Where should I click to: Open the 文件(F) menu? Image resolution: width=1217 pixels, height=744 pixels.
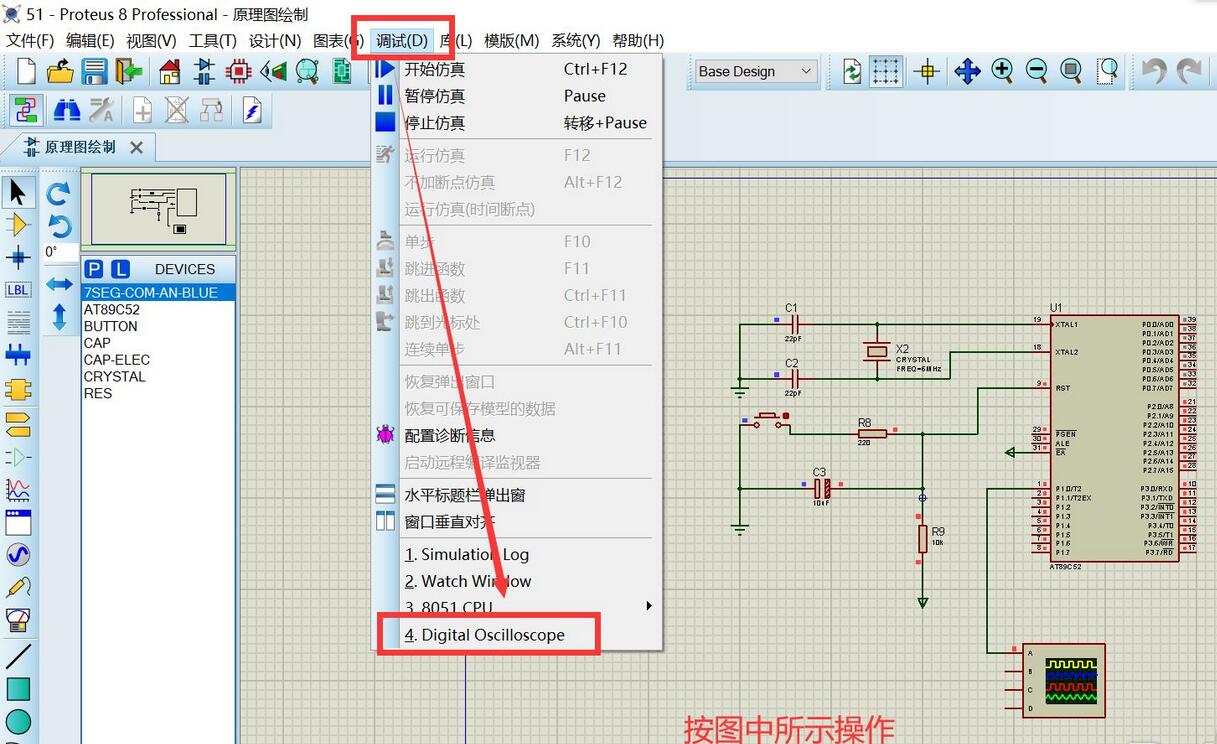tap(30, 41)
